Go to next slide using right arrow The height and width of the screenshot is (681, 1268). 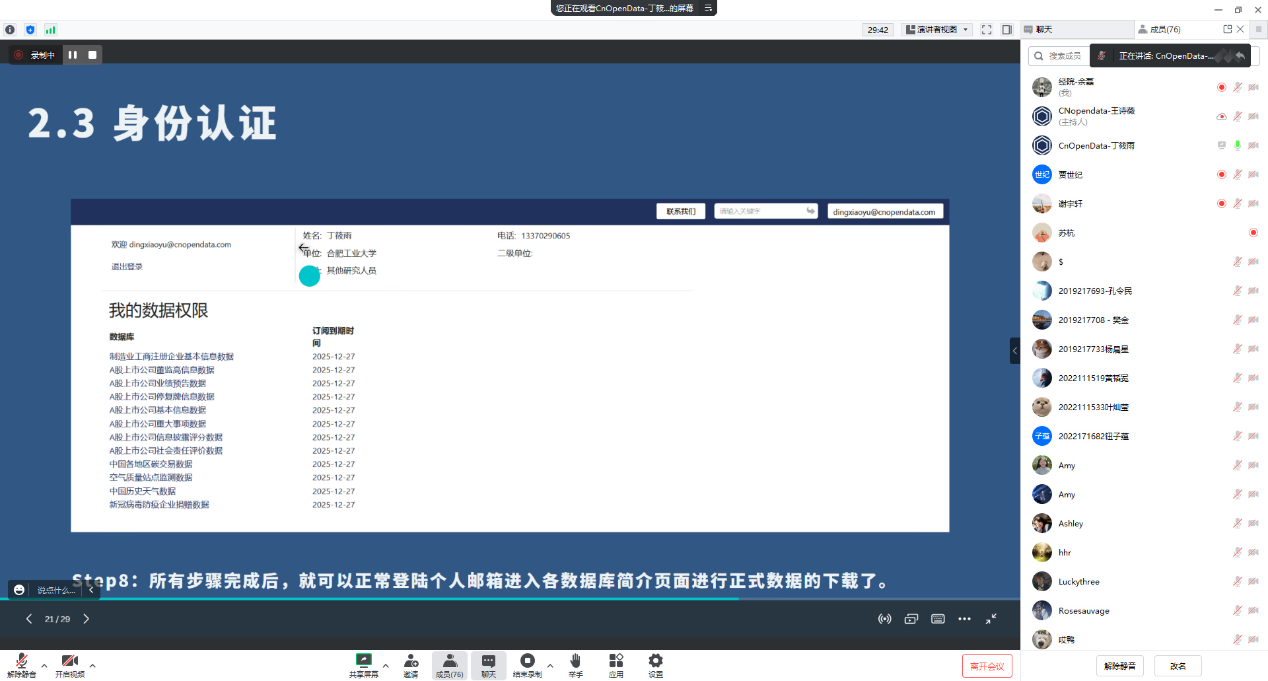click(x=86, y=619)
